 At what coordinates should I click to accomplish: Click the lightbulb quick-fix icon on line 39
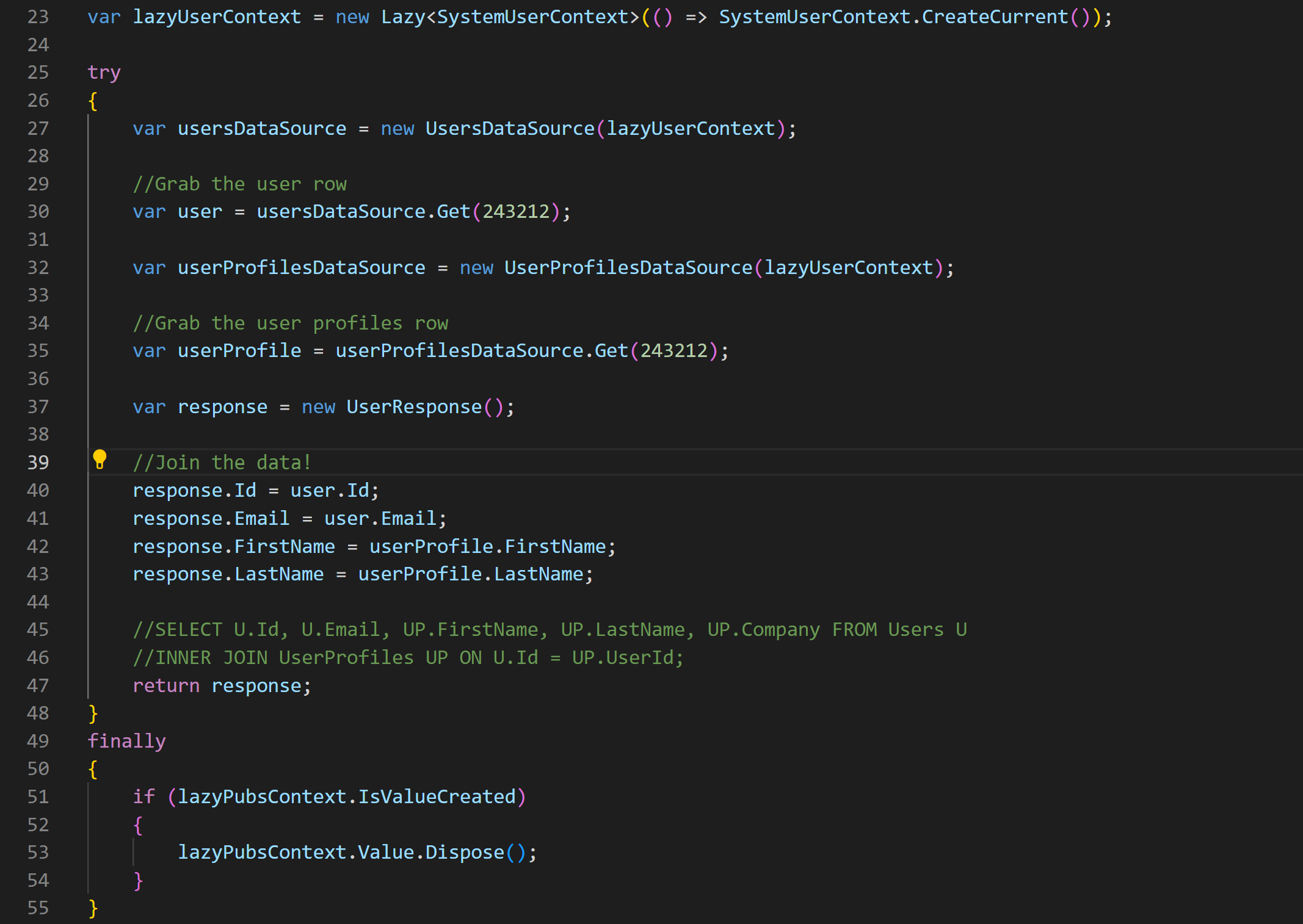point(100,460)
